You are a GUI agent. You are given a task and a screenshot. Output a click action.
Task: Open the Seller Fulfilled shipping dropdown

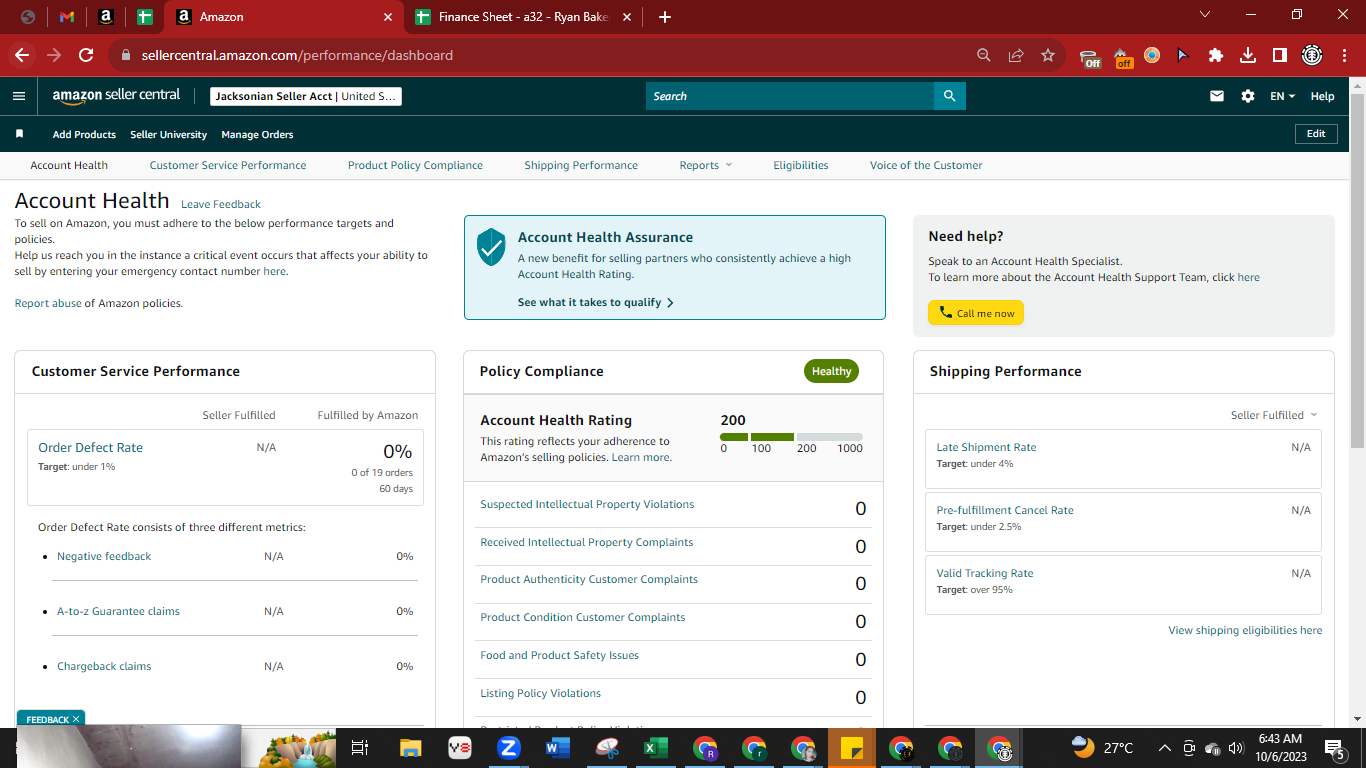[1274, 415]
